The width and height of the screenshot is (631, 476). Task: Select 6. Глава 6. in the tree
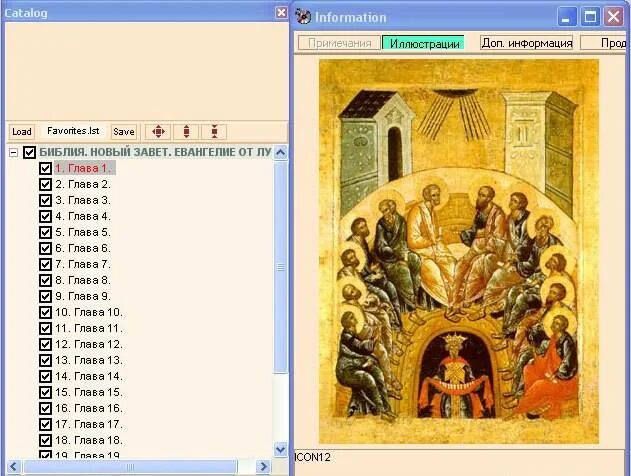click(83, 248)
